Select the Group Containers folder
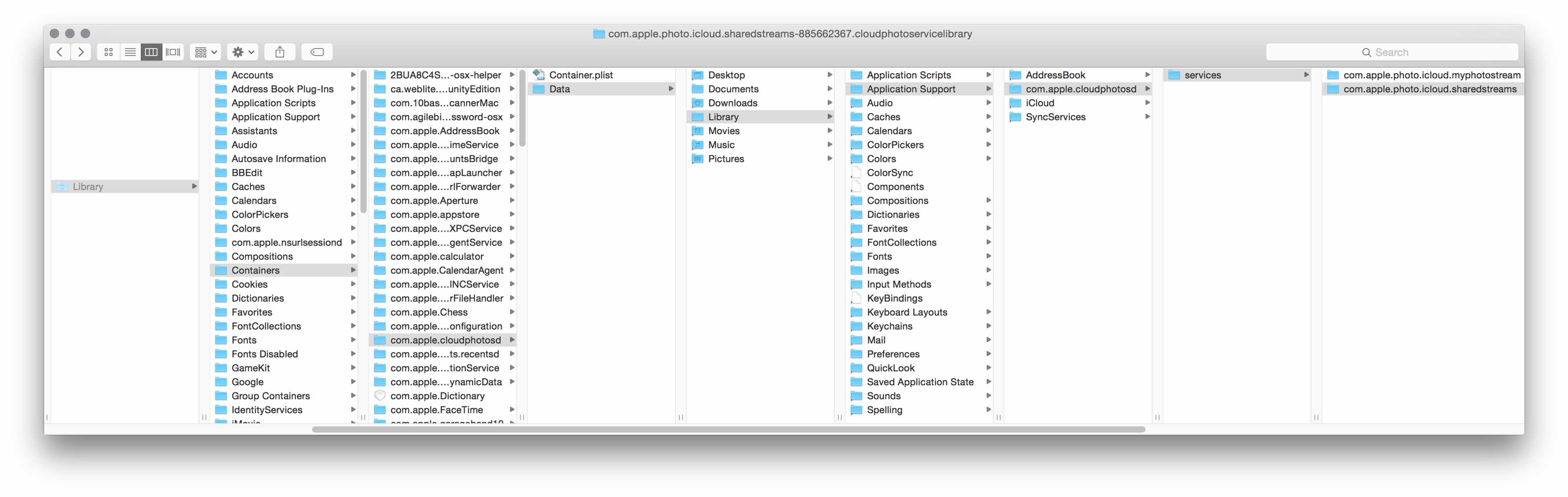 coord(270,396)
